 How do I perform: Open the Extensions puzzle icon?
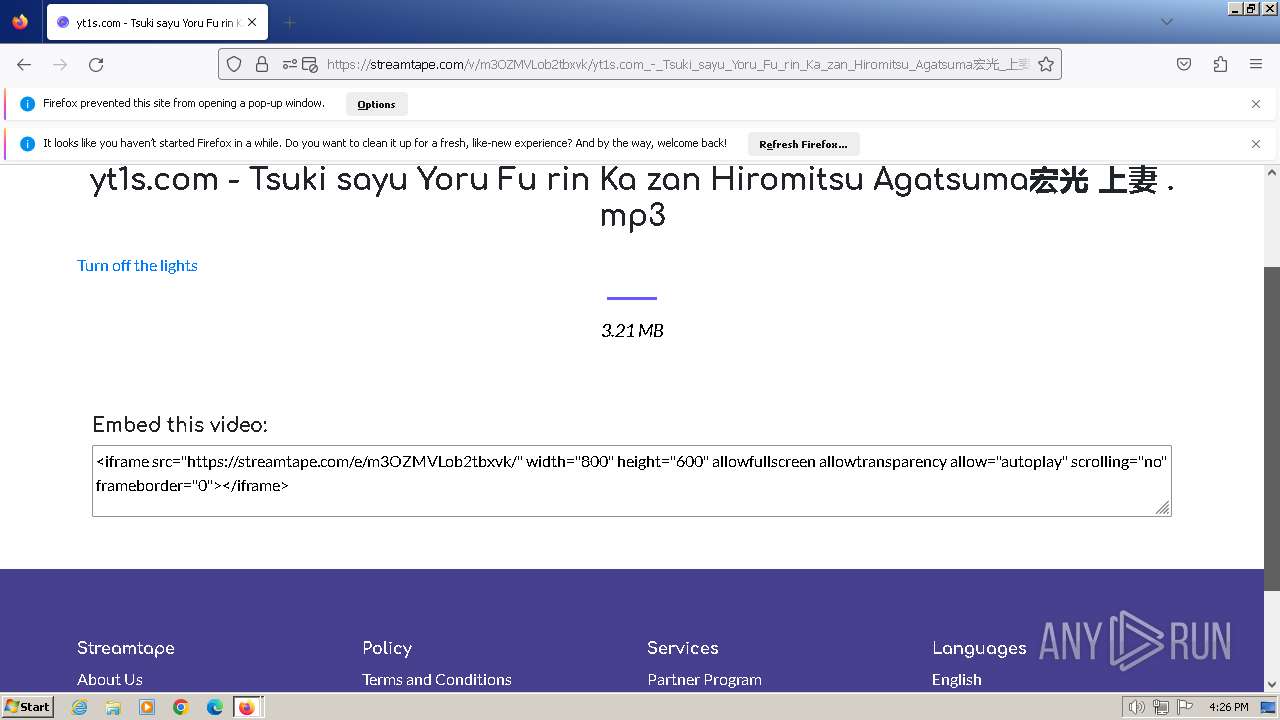coord(1220,64)
